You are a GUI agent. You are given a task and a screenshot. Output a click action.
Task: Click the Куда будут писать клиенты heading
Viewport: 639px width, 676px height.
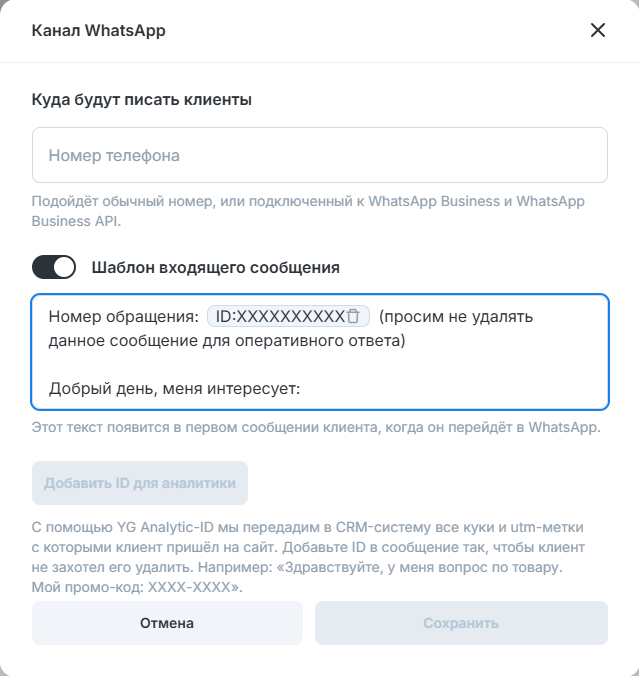[x=141, y=100]
